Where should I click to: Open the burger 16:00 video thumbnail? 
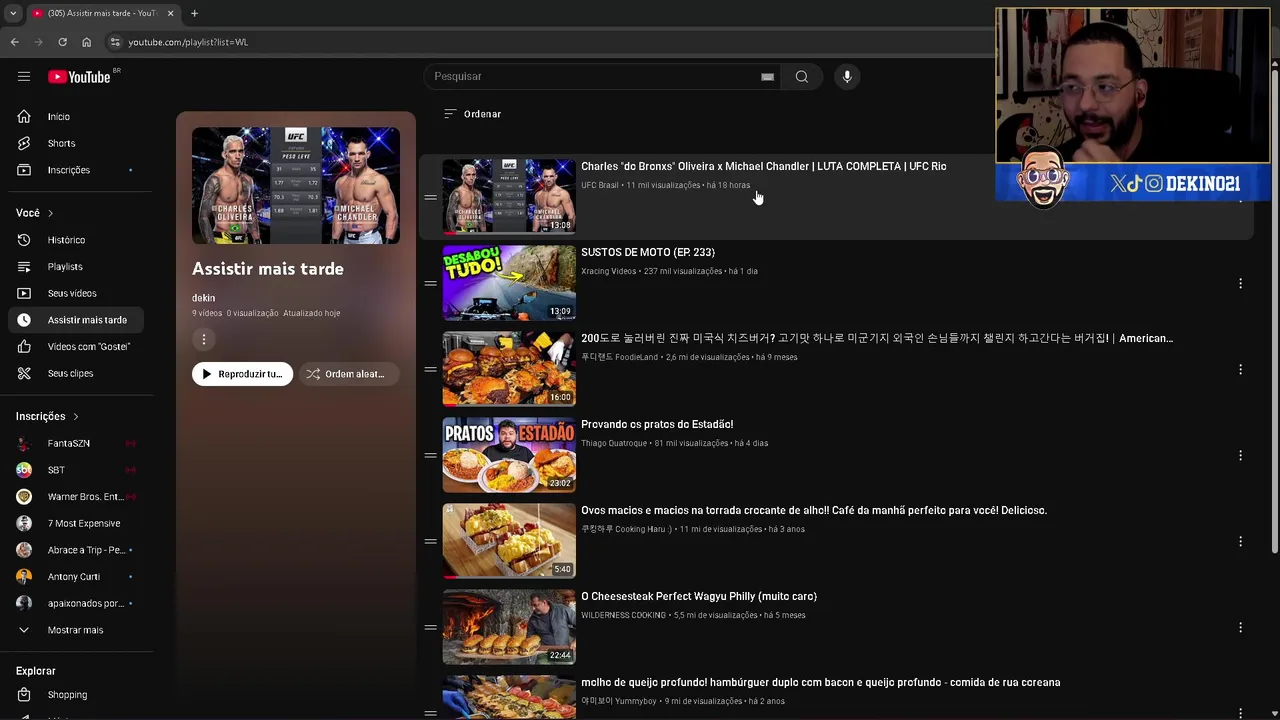pyautogui.click(x=509, y=369)
